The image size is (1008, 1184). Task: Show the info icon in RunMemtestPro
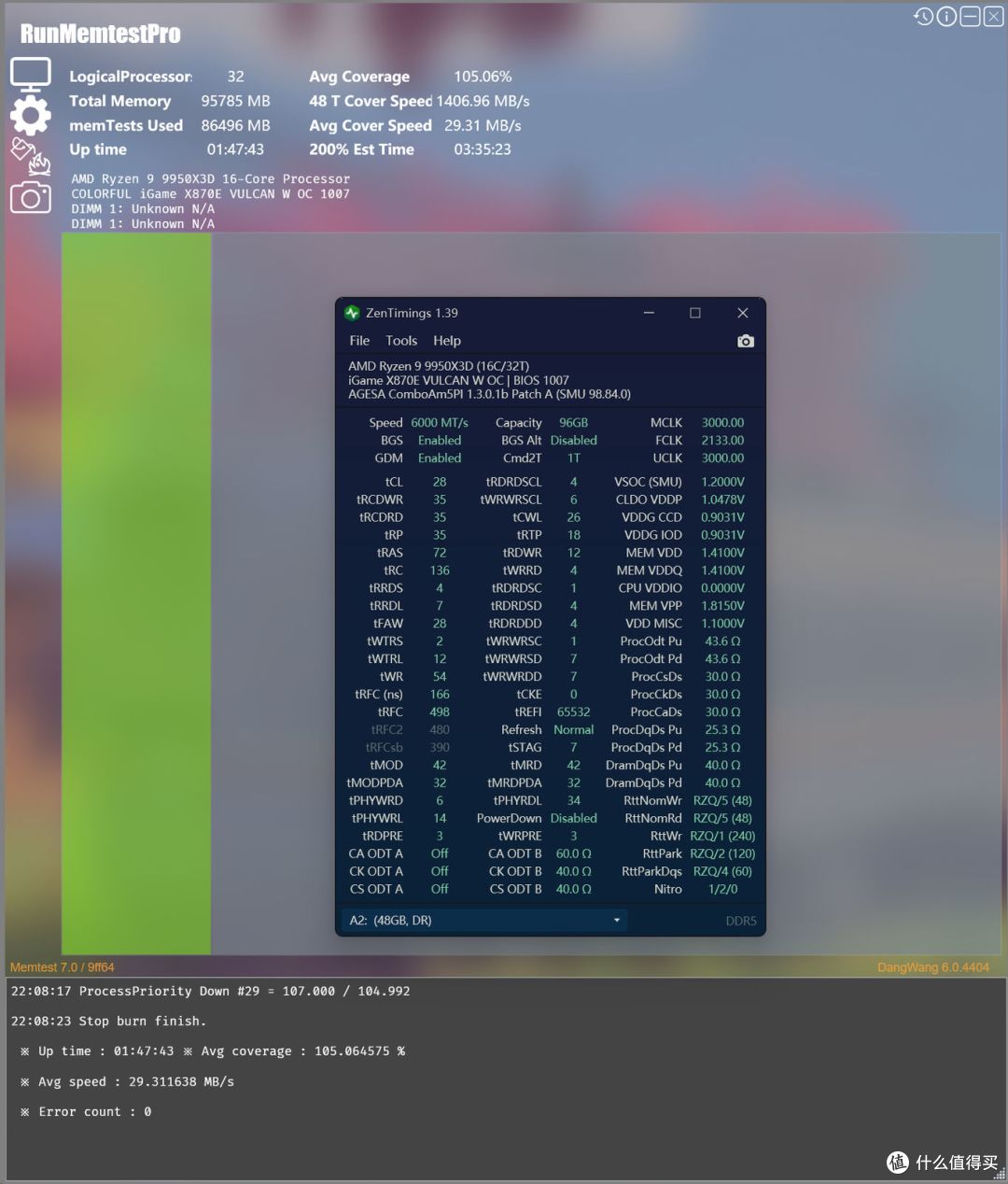click(x=946, y=16)
